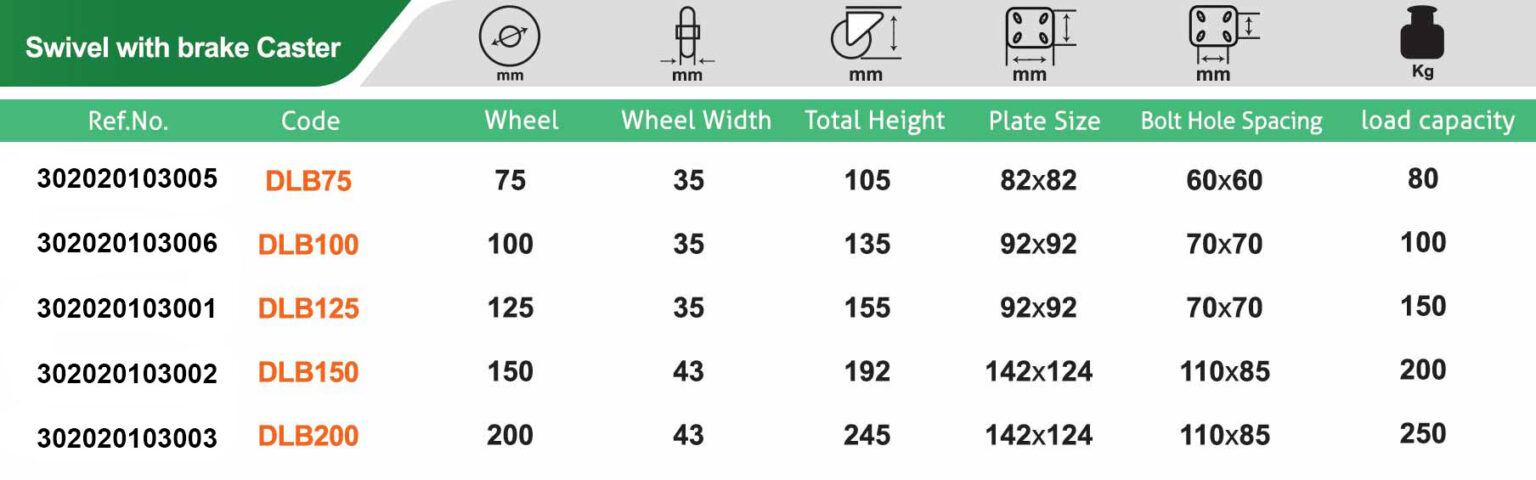This screenshot has width=1536, height=480.
Task: Click the load capacity column header
Action: (x=1437, y=121)
